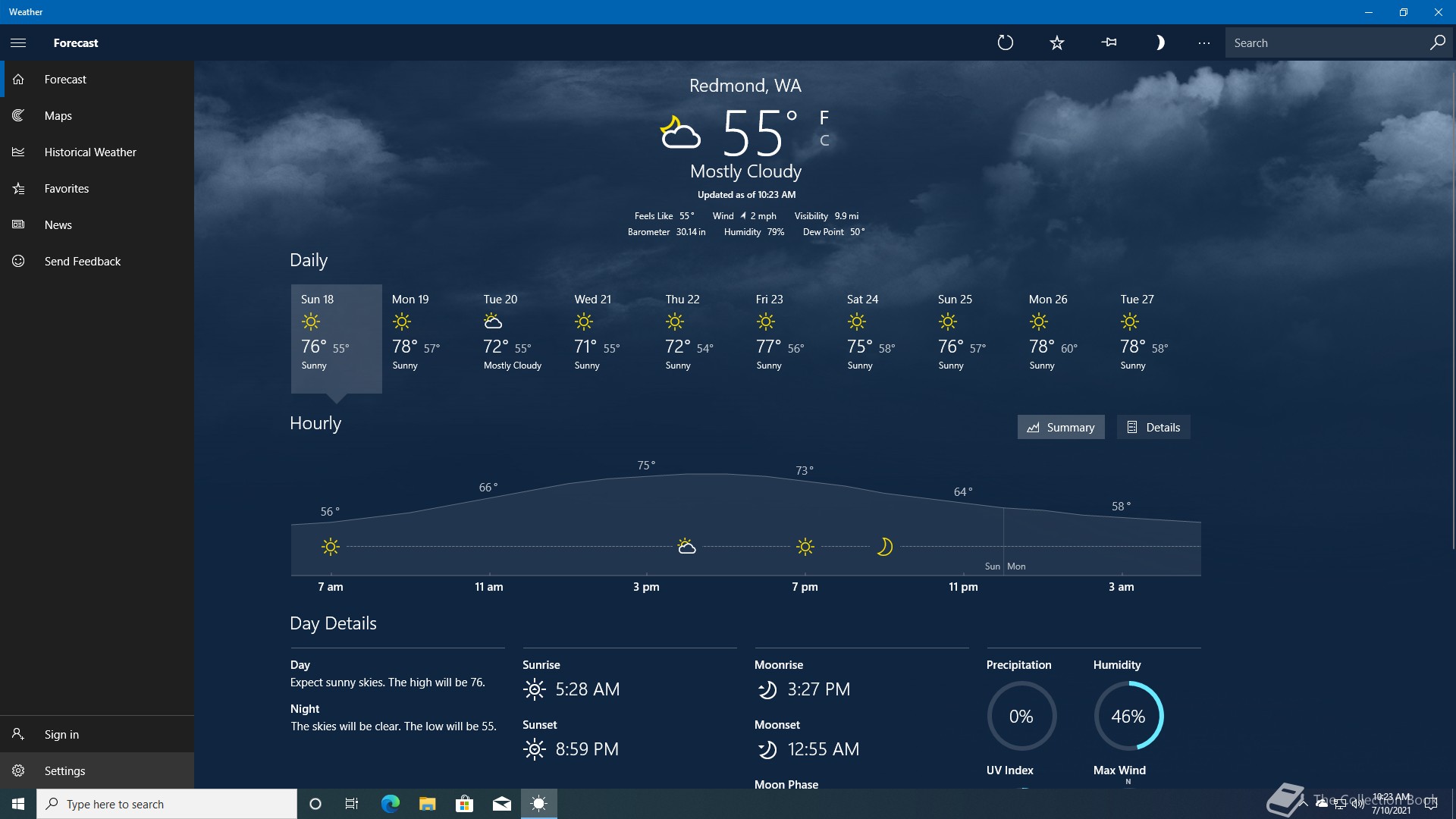Pin this location to Start
This screenshot has width=1456, height=819.
tap(1109, 43)
